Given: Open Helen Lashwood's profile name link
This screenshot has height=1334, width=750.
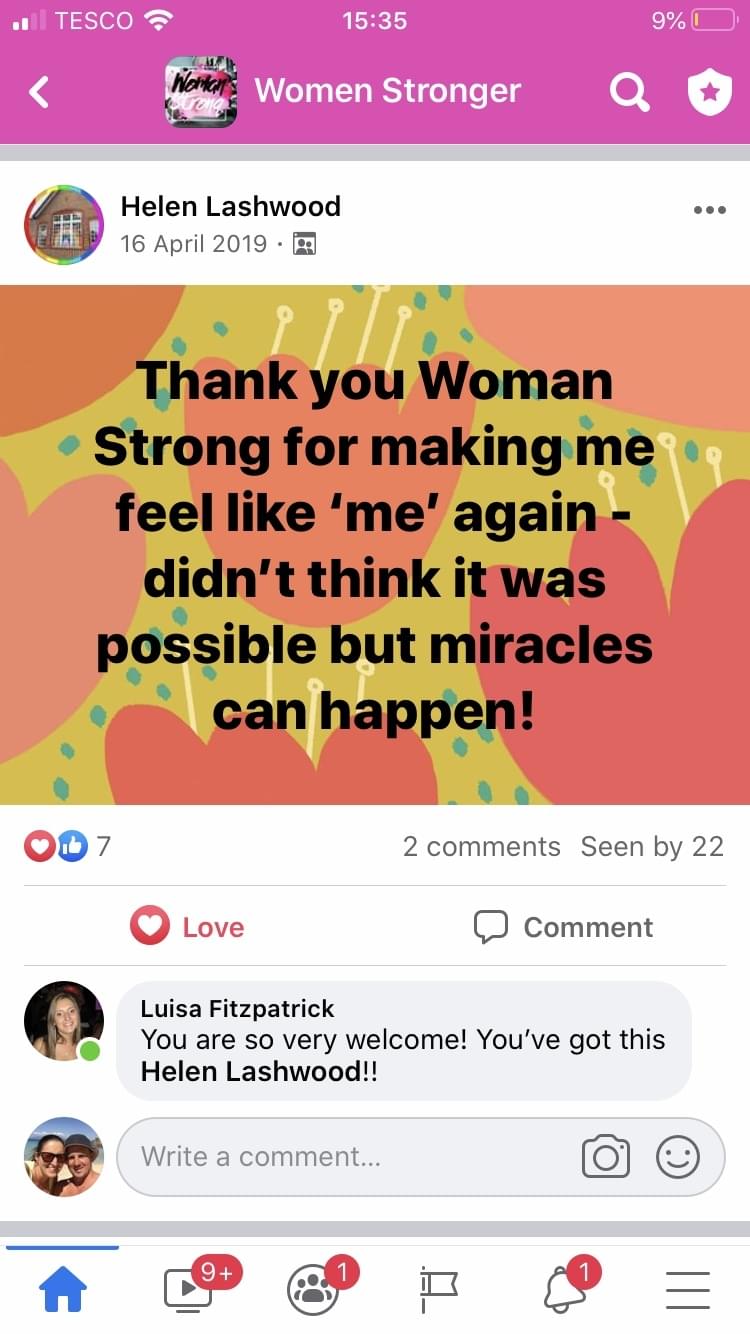Looking at the screenshot, I should click(230, 206).
